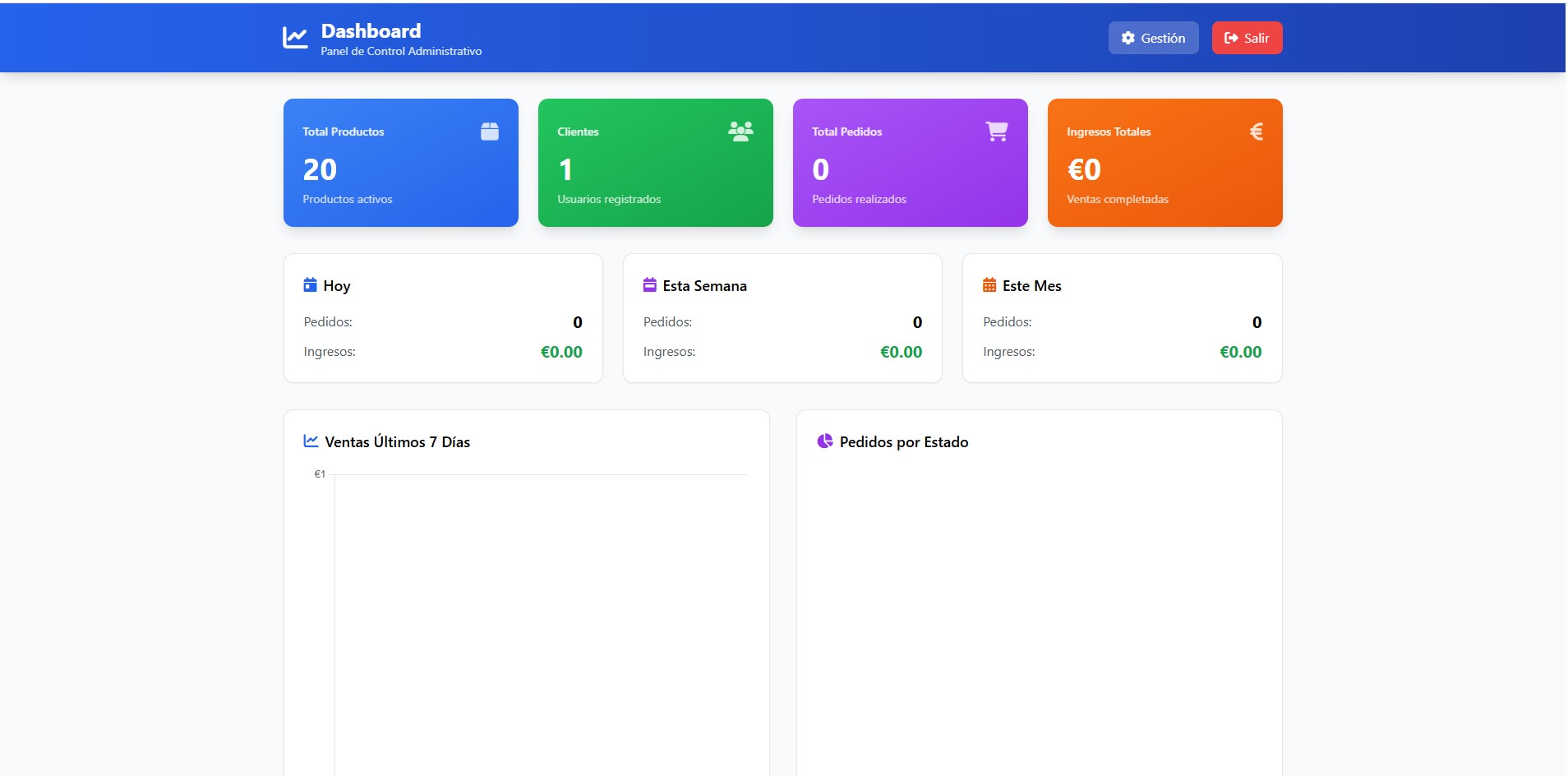Click the pie chart icon near Pedidos por Estado
The height and width of the screenshot is (776, 1568).
pyautogui.click(x=824, y=441)
